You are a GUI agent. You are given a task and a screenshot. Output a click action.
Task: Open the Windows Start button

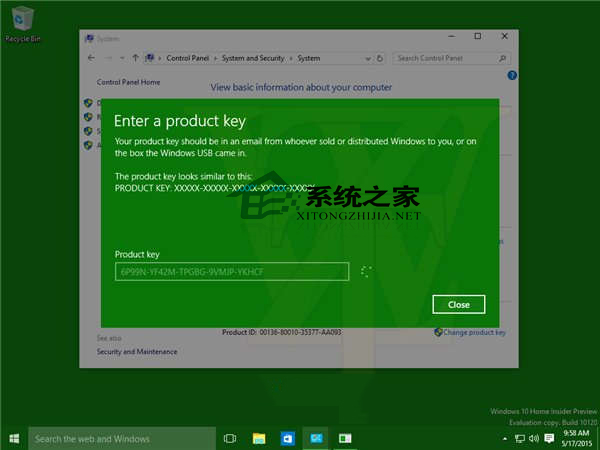coord(14,439)
